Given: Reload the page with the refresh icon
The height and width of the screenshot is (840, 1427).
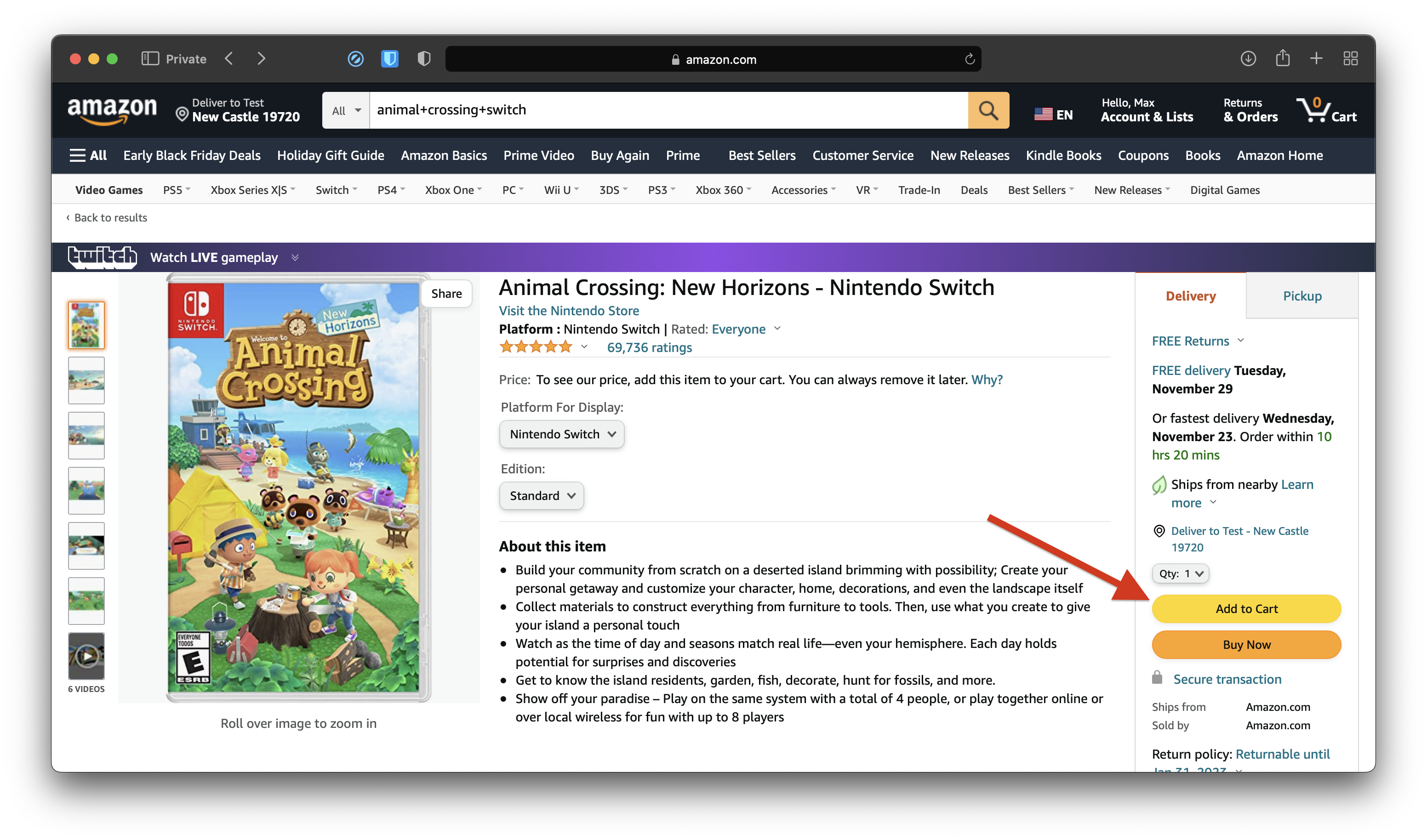Looking at the screenshot, I should 970,59.
